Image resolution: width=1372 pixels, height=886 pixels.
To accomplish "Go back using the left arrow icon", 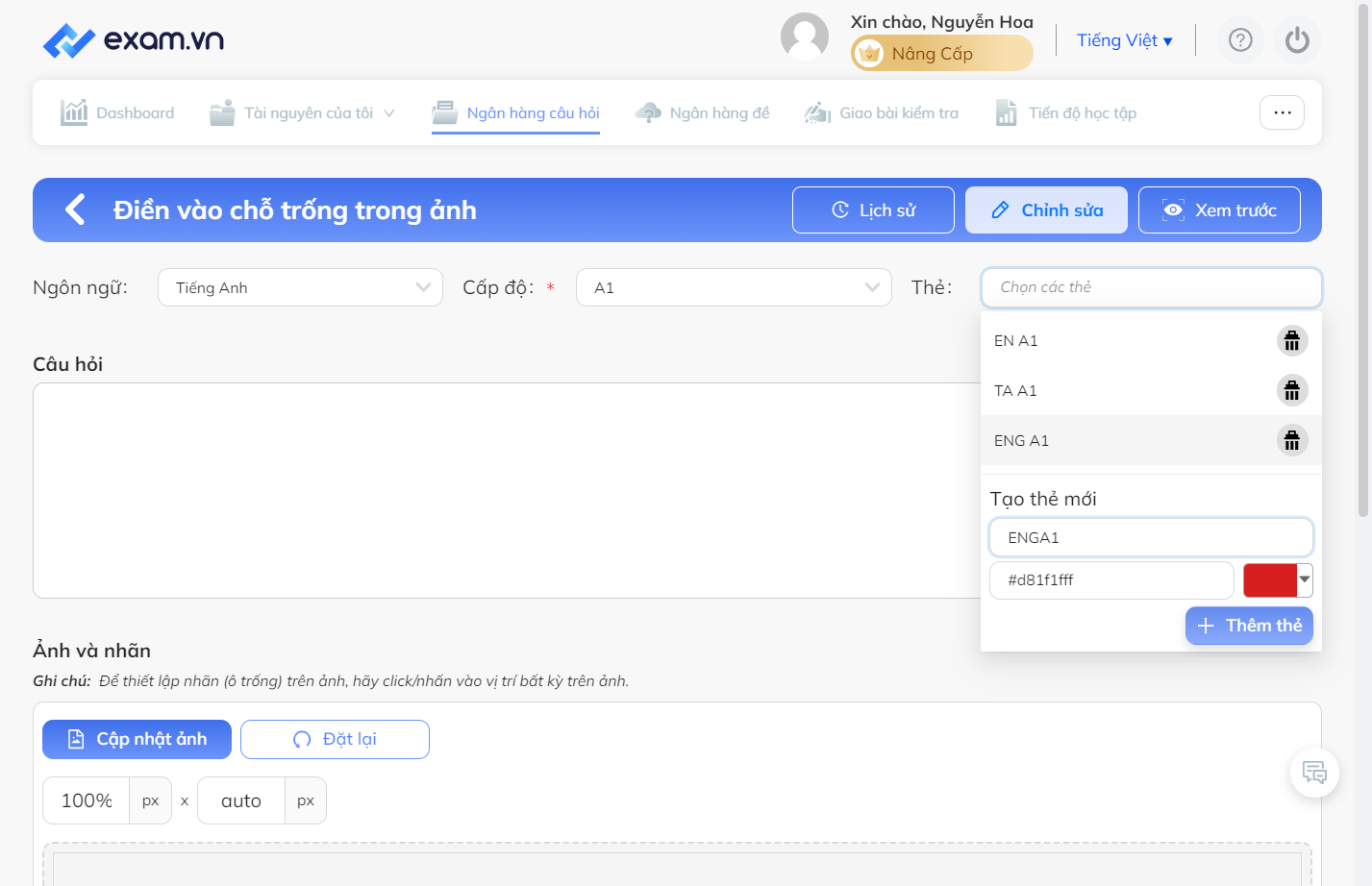I will pos(75,209).
